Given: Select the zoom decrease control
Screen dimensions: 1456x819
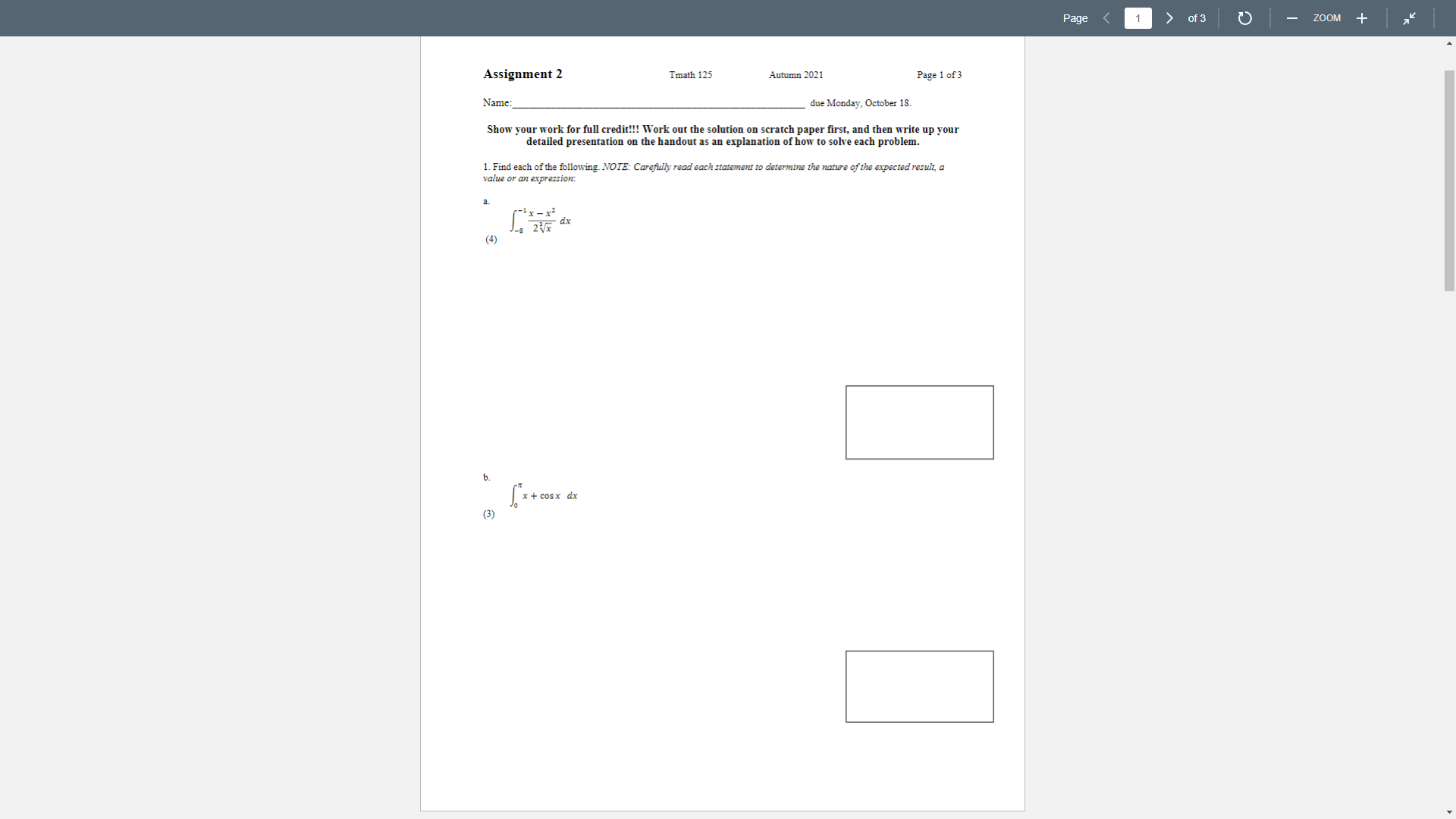Looking at the screenshot, I should click(1291, 17).
